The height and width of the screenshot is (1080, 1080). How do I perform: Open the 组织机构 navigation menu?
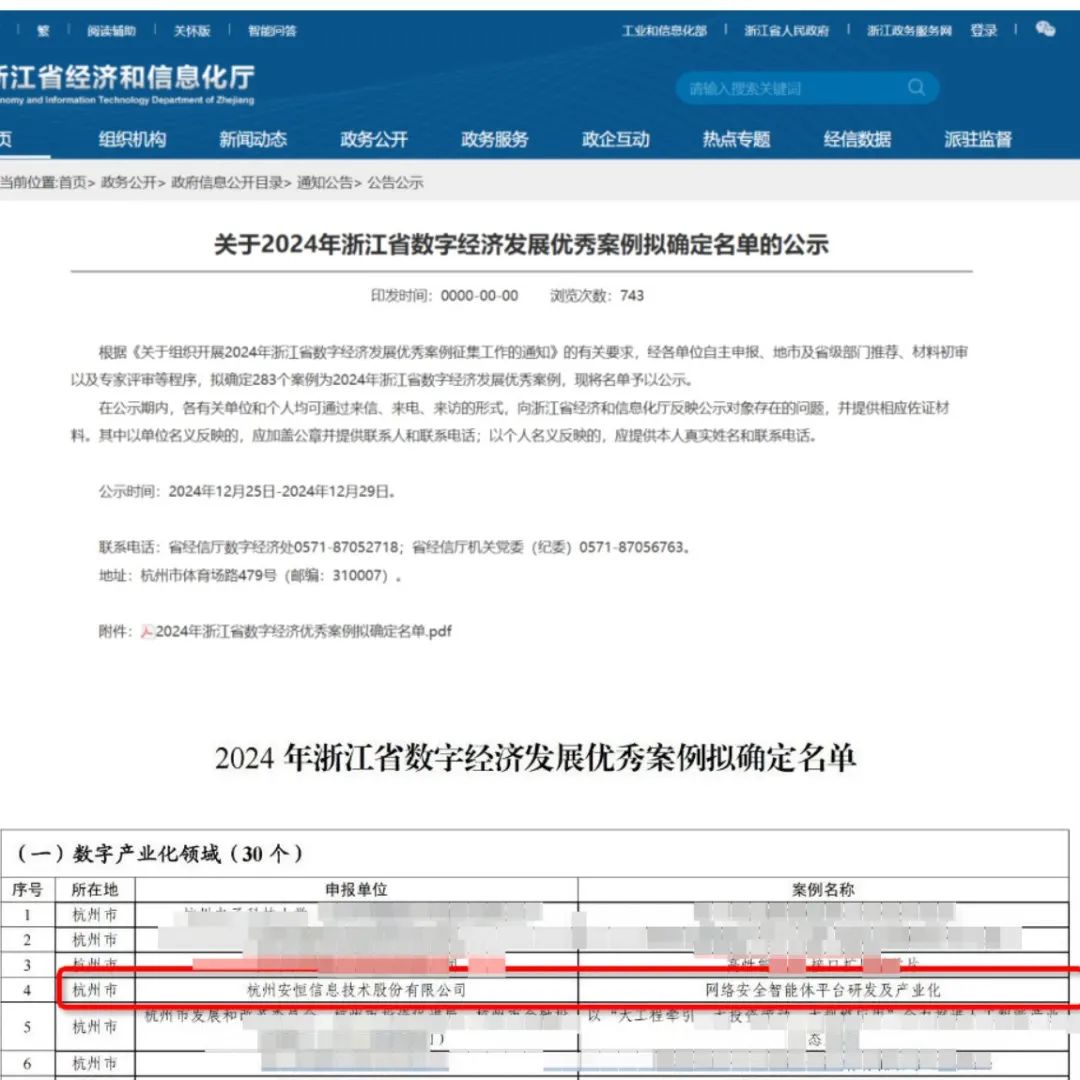(132, 140)
